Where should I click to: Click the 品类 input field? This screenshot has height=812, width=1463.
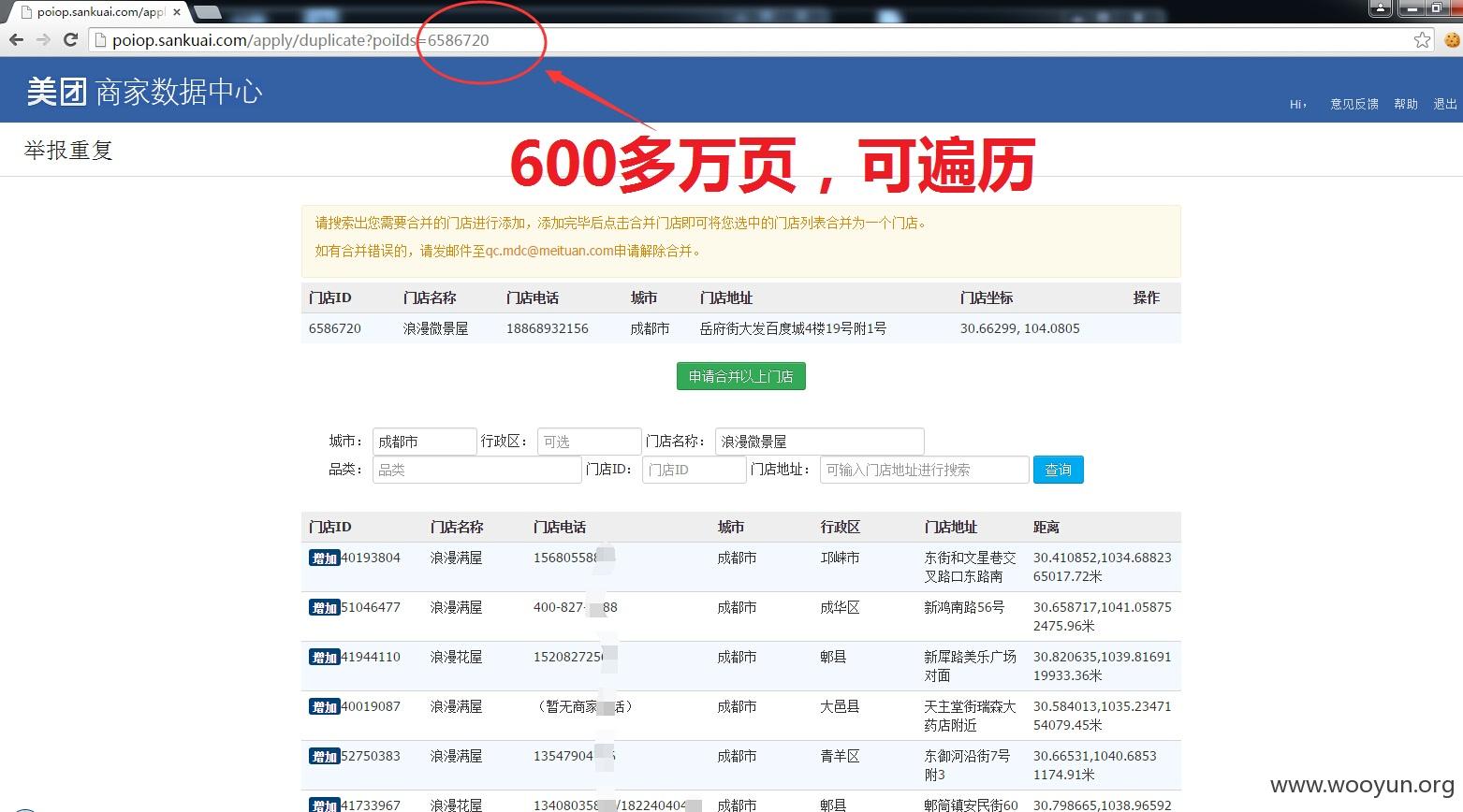tap(476, 470)
